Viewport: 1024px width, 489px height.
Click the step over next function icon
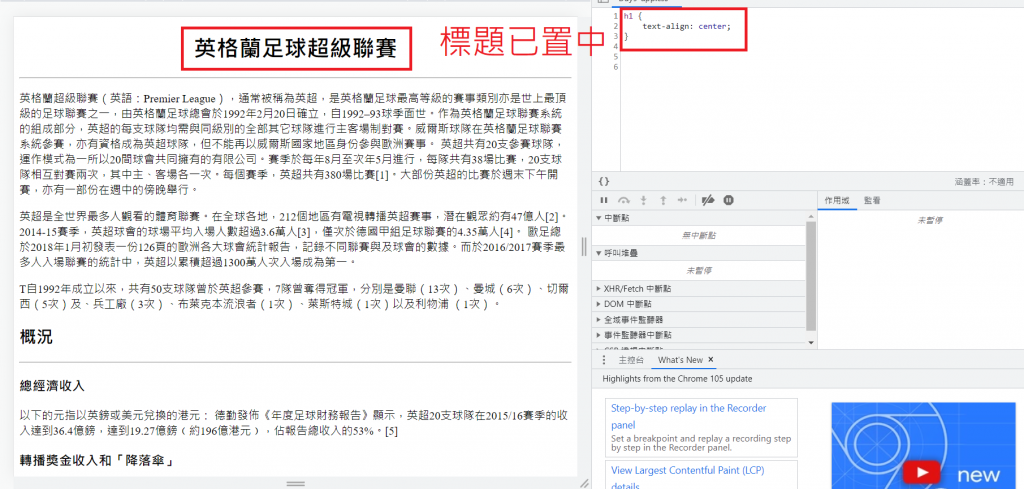coord(624,200)
